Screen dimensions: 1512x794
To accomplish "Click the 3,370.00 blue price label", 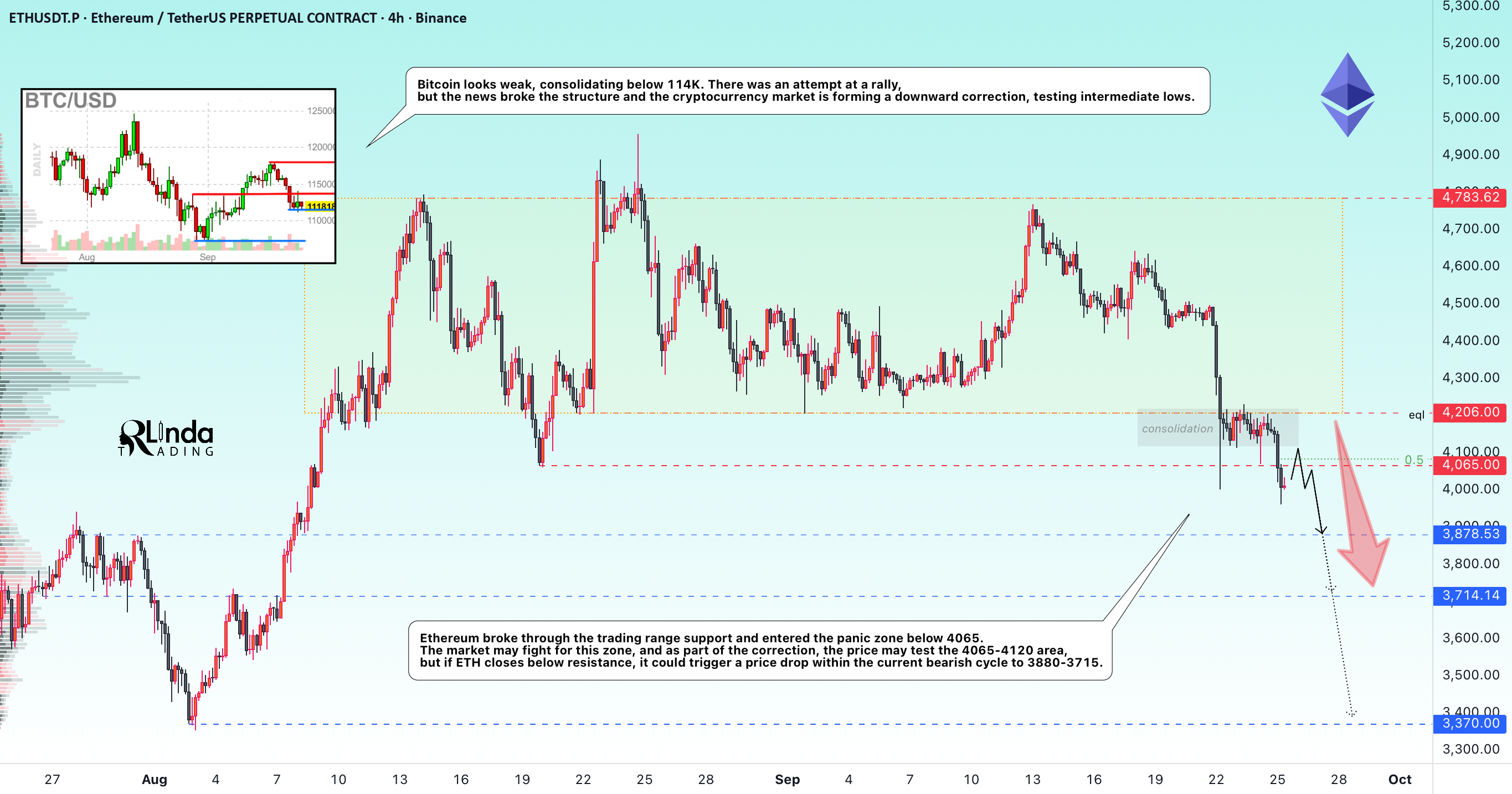I will pos(1470,724).
